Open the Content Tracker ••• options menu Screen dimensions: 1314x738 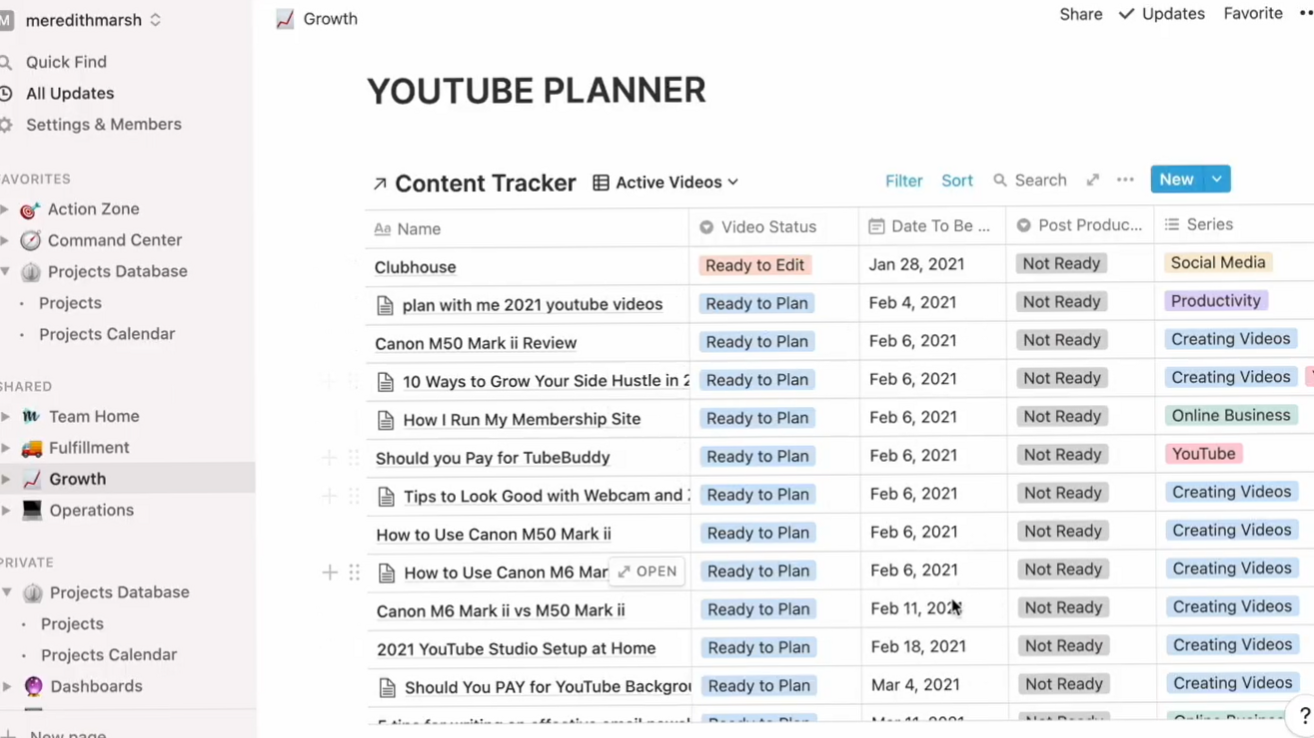click(x=1124, y=180)
